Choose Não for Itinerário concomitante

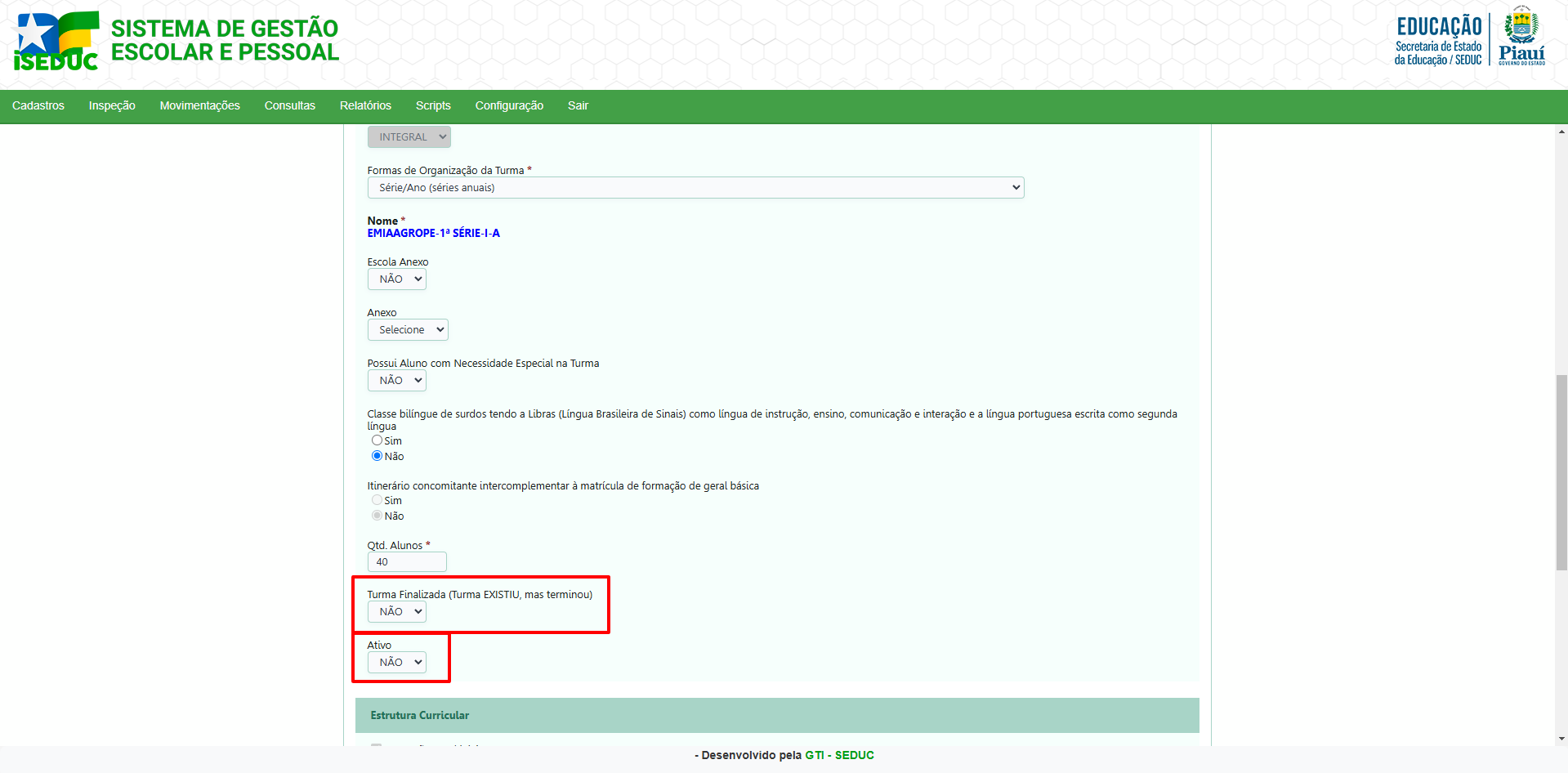[377, 516]
